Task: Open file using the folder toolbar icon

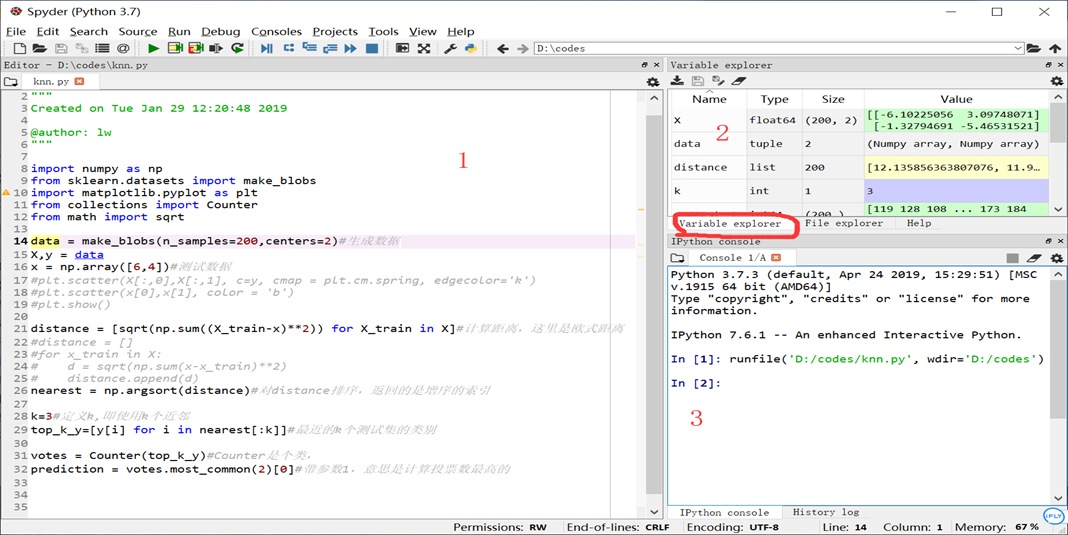Action: click(40, 48)
